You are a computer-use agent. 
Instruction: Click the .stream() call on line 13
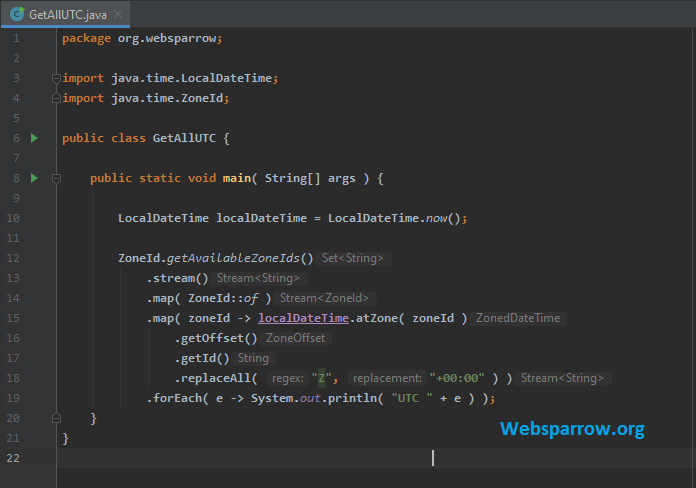178,278
